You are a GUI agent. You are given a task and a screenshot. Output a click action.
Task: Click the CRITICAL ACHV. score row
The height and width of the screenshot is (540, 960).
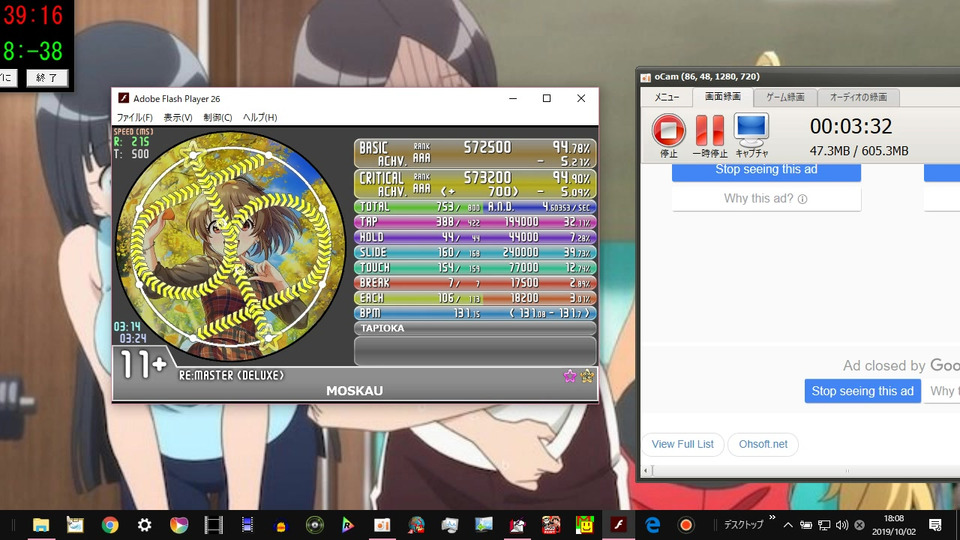475,184
